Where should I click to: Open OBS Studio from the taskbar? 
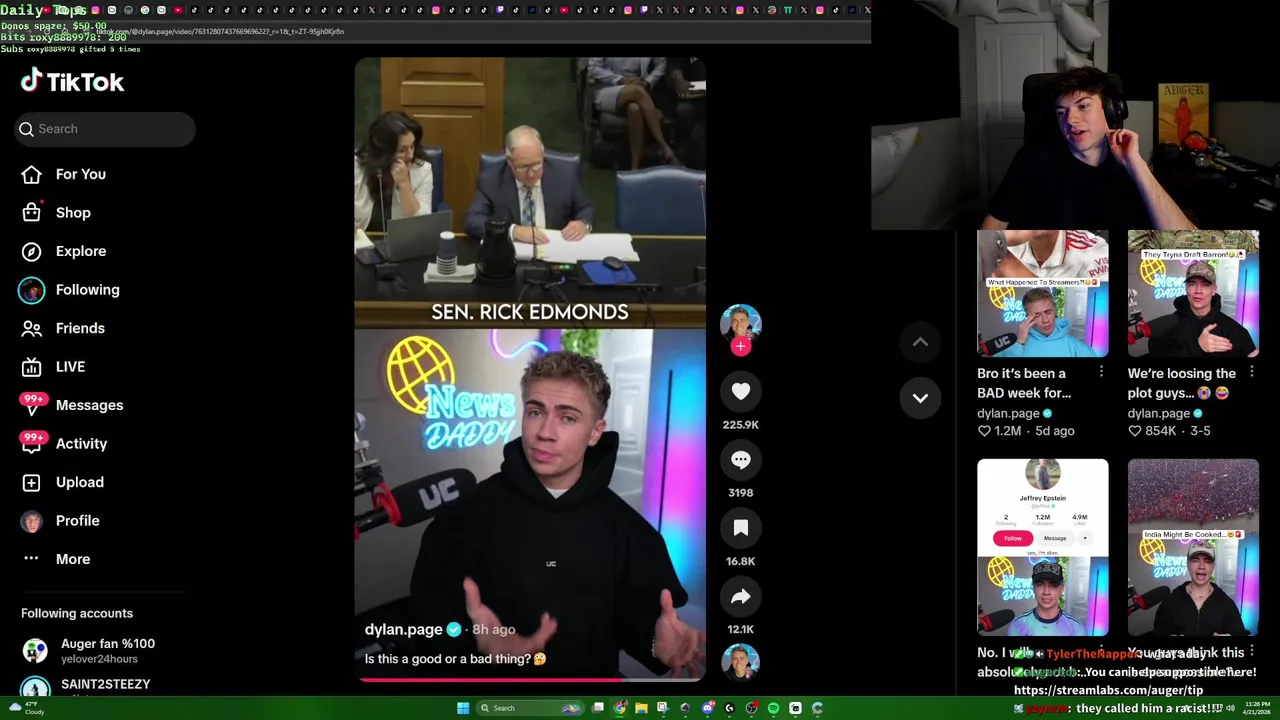tap(751, 708)
